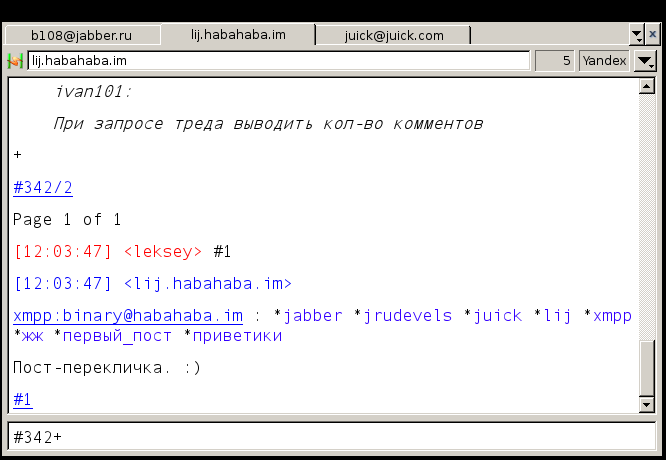Screen dimensions: 666x460
Task: Click the *jabber tag
Action: click(308, 316)
